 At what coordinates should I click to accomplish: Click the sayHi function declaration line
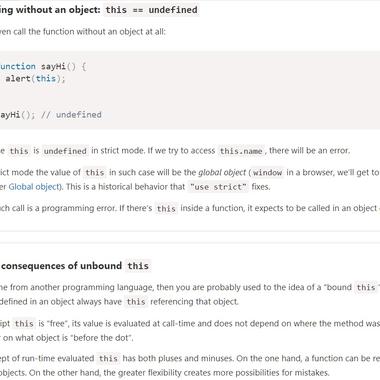pyautogui.click(x=43, y=66)
